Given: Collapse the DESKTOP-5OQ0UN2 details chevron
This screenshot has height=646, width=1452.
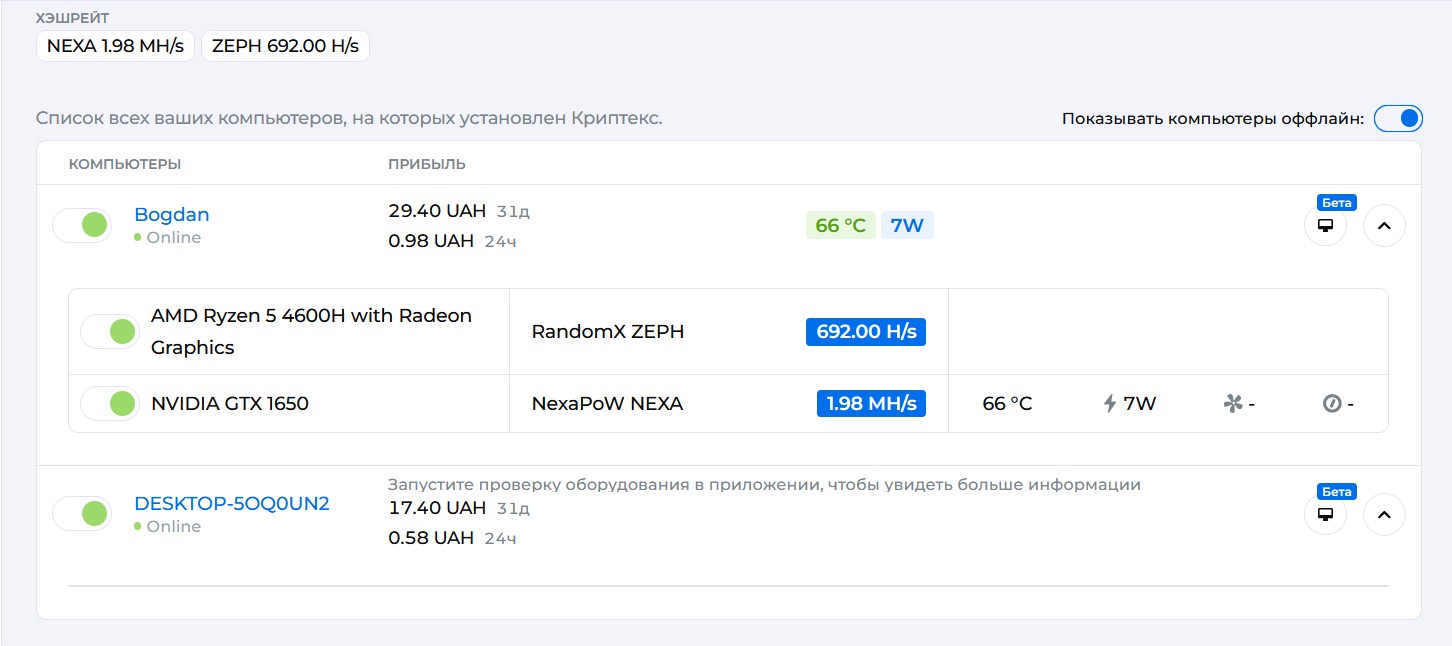Looking at the screenshot, I should tap(1384, 515).
